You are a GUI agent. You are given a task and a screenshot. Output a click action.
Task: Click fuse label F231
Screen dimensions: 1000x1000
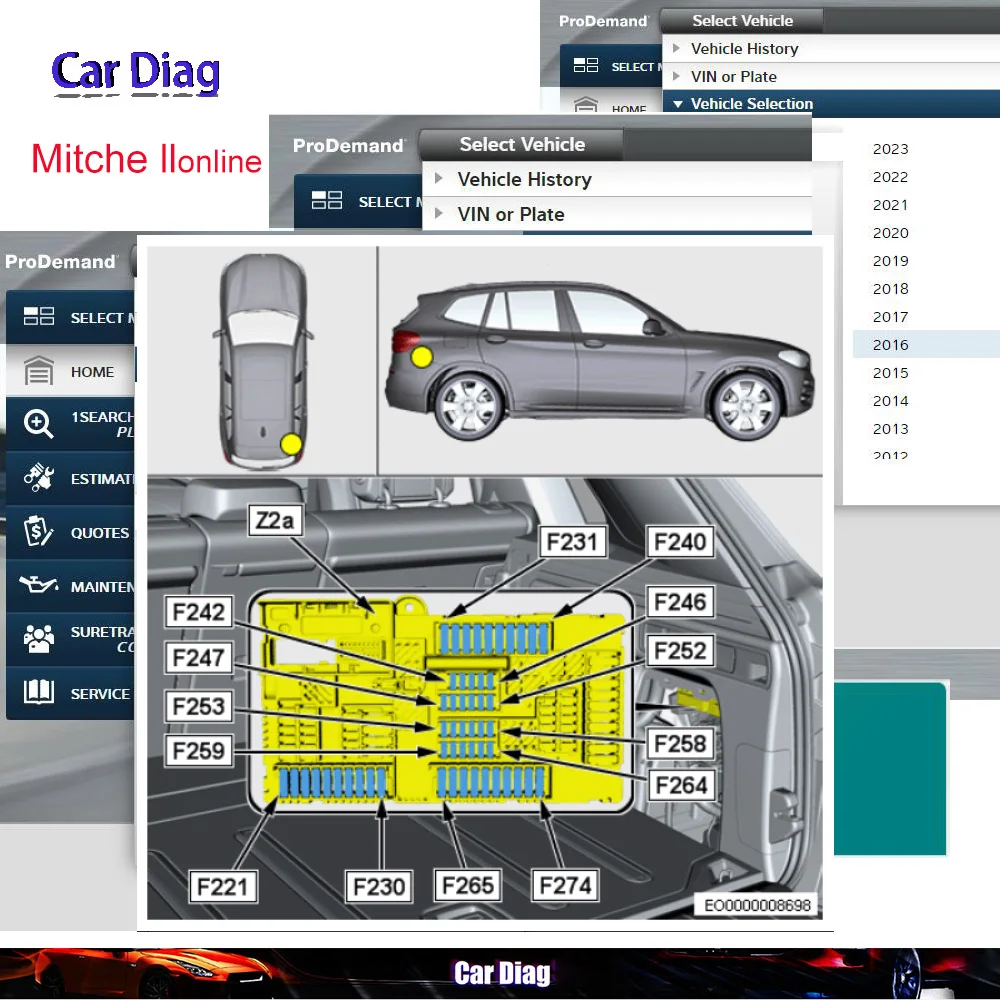pyautogui.click(x=572, y=541)
